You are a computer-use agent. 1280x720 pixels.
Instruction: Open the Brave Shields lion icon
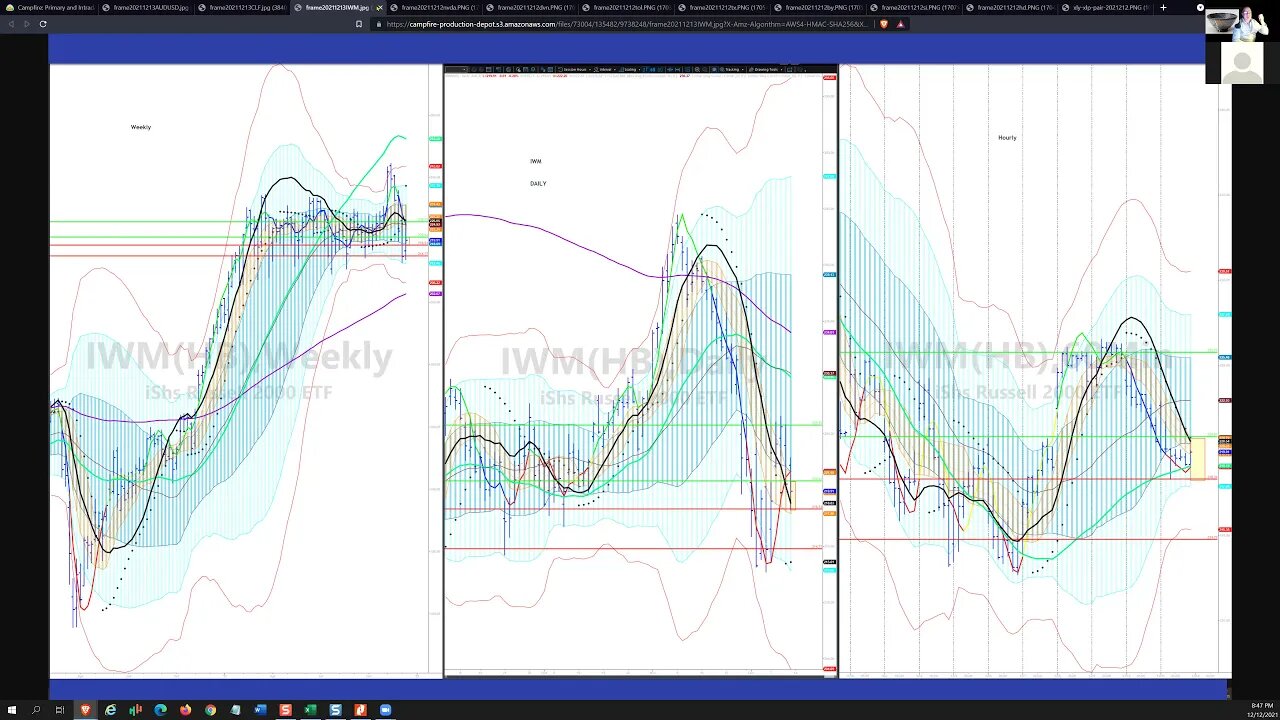(x=885, y=23)
